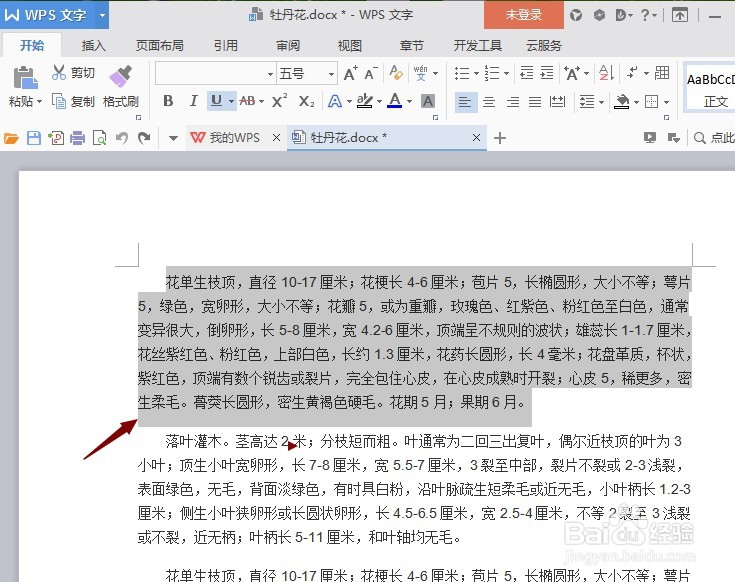Image resolution: width=735 pixels, height=582 pixels.
Task: Open the phonetic guide wén icon
Action: [420, 73]
